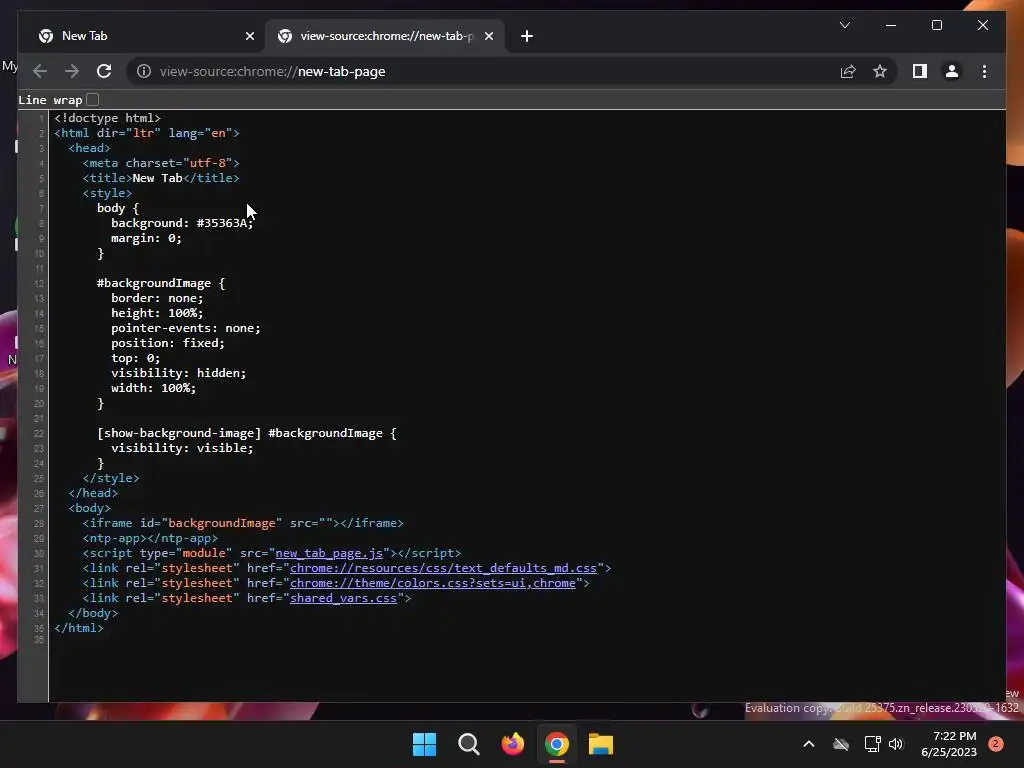Viewport: 1024px width, 768px height.
Task: Click the Chrome taskbar icon
Action: pos(556,744)
